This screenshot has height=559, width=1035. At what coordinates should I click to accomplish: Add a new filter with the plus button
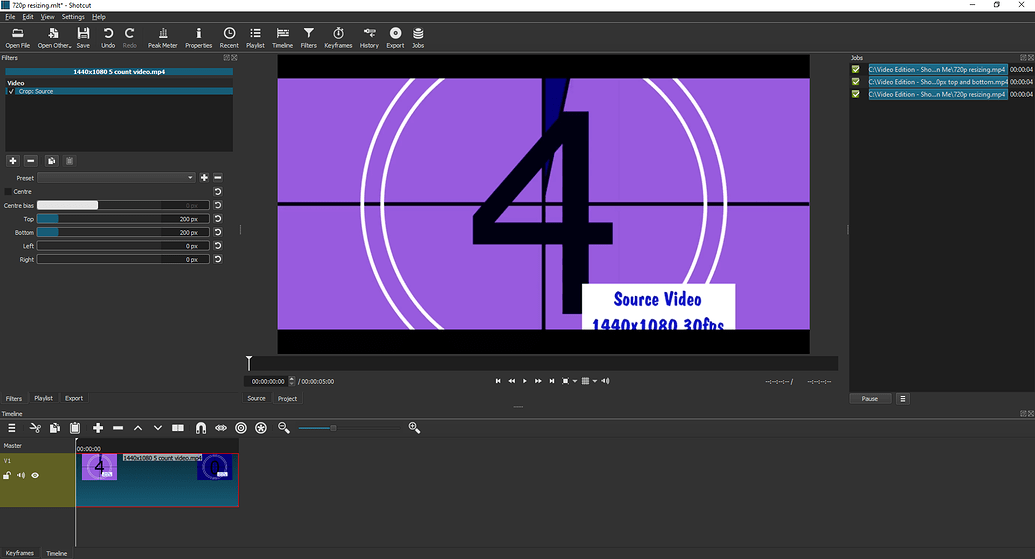pyautogui.click(x=13, y=160)
